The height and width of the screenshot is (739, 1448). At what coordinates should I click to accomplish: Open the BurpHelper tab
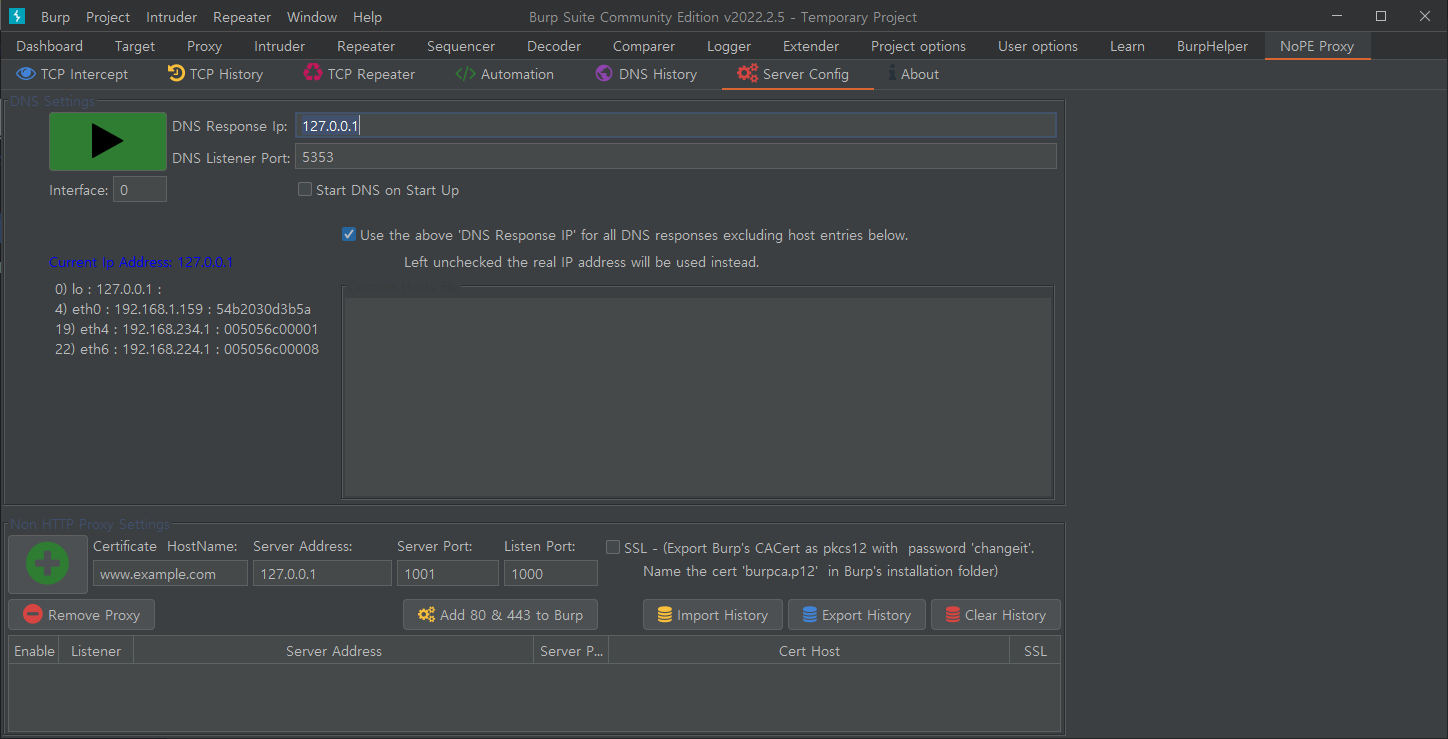(x=1212, y=46)
